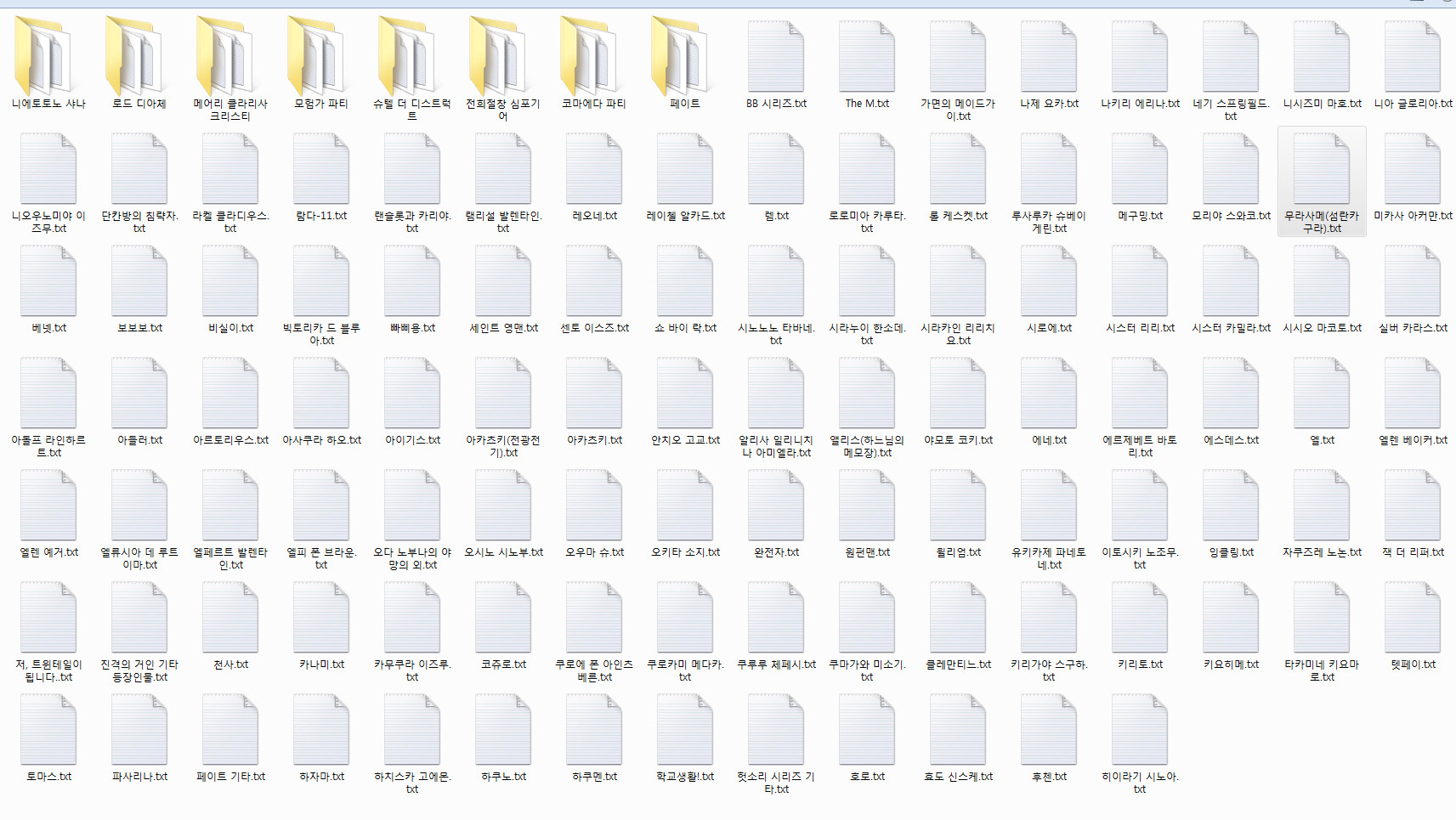Image resolution: width=1456 pixels, height=820 pixels.
Task: Choose the 레오네.txt file
Action: point(594,172)
